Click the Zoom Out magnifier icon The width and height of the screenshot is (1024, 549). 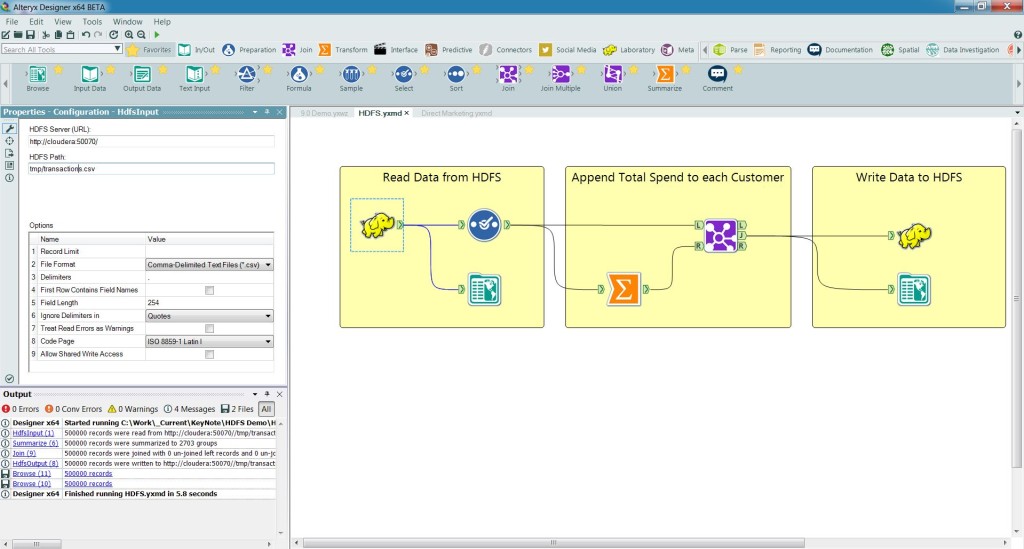141,35
